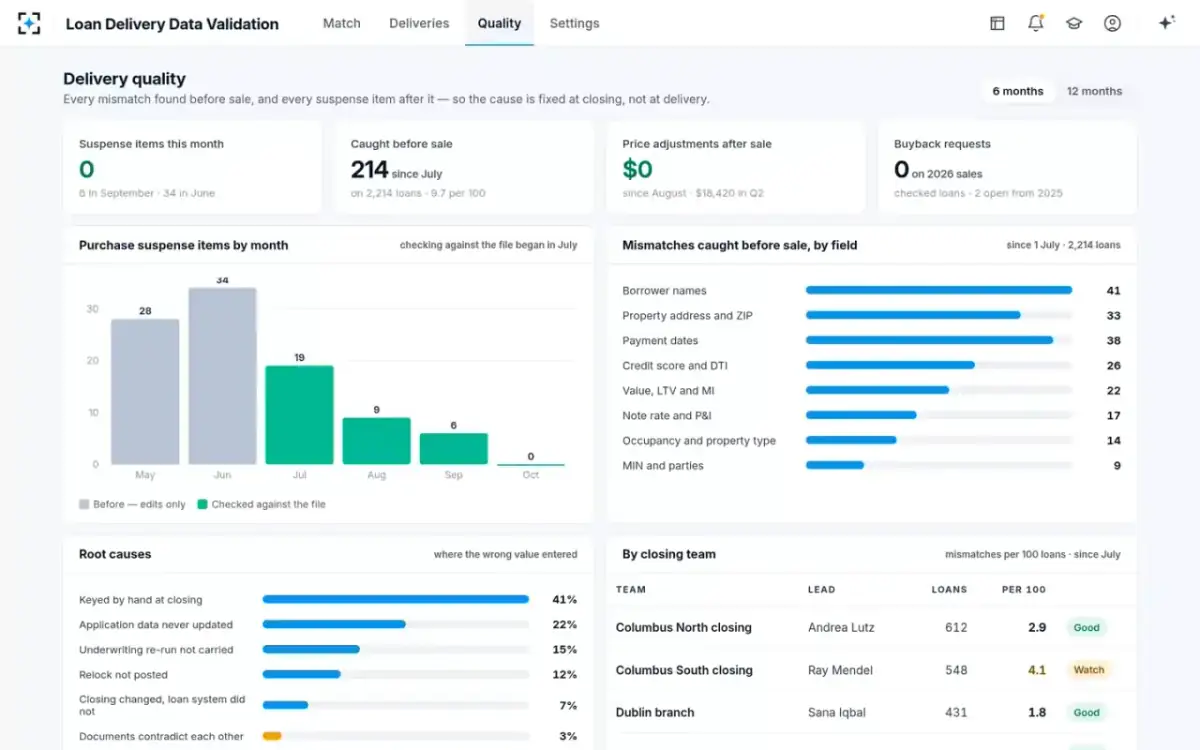
Task: Toggle the 'Checked against the file' legend item
Action: (261, 504)
